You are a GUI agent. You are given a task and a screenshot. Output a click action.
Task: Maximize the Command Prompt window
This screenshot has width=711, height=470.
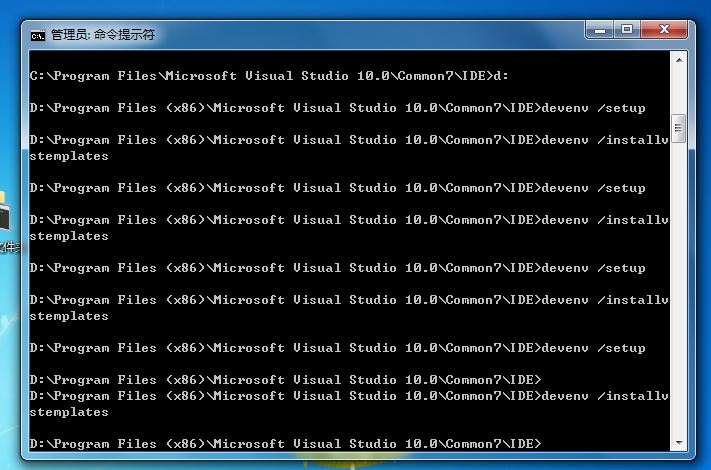(628, 30)
